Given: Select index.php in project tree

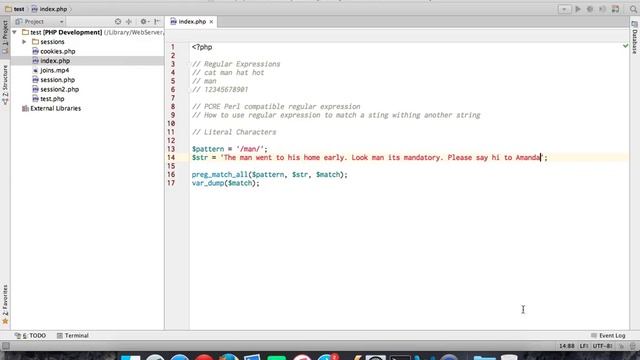Looking at the screenshot, I should (x=55, y=61).
